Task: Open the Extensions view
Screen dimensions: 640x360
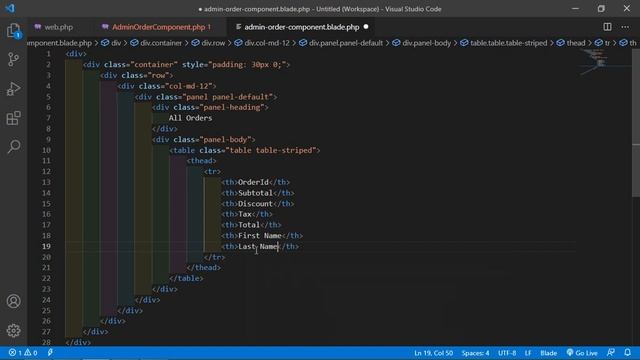Action: click(x=13, y=118)
